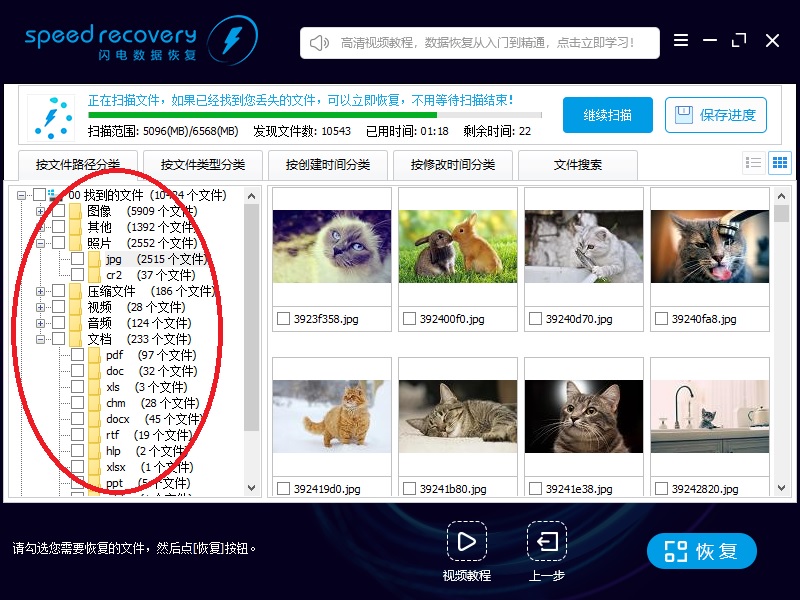Open the hamburger menu at top right
This screenshot has height=600, width=800.
tap(682, 42)
